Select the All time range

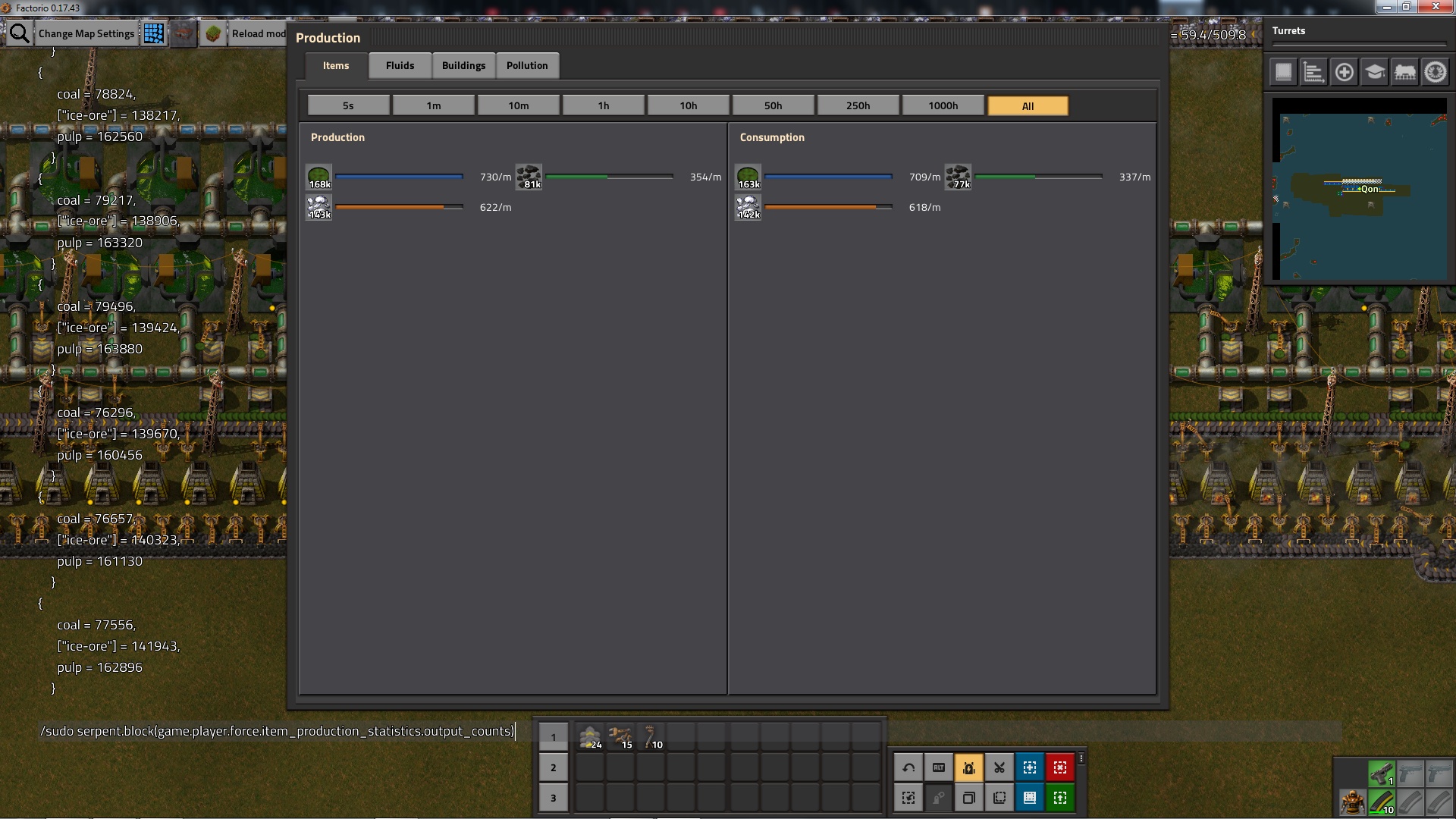[x=1028, y=105]
